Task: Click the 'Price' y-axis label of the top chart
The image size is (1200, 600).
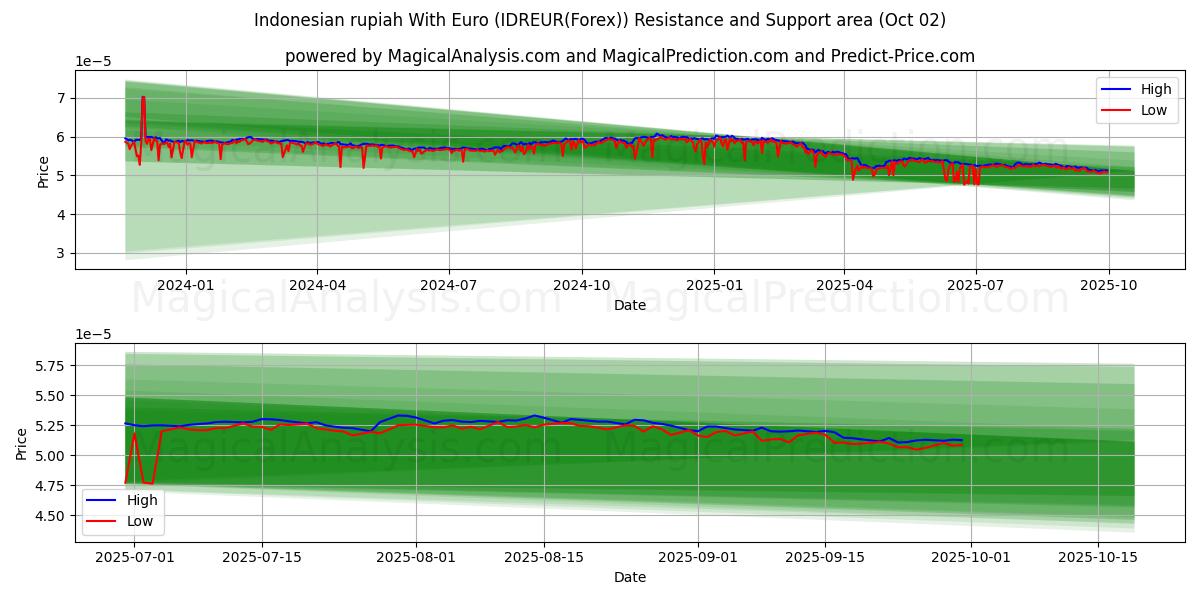Action: coord(43,171)
